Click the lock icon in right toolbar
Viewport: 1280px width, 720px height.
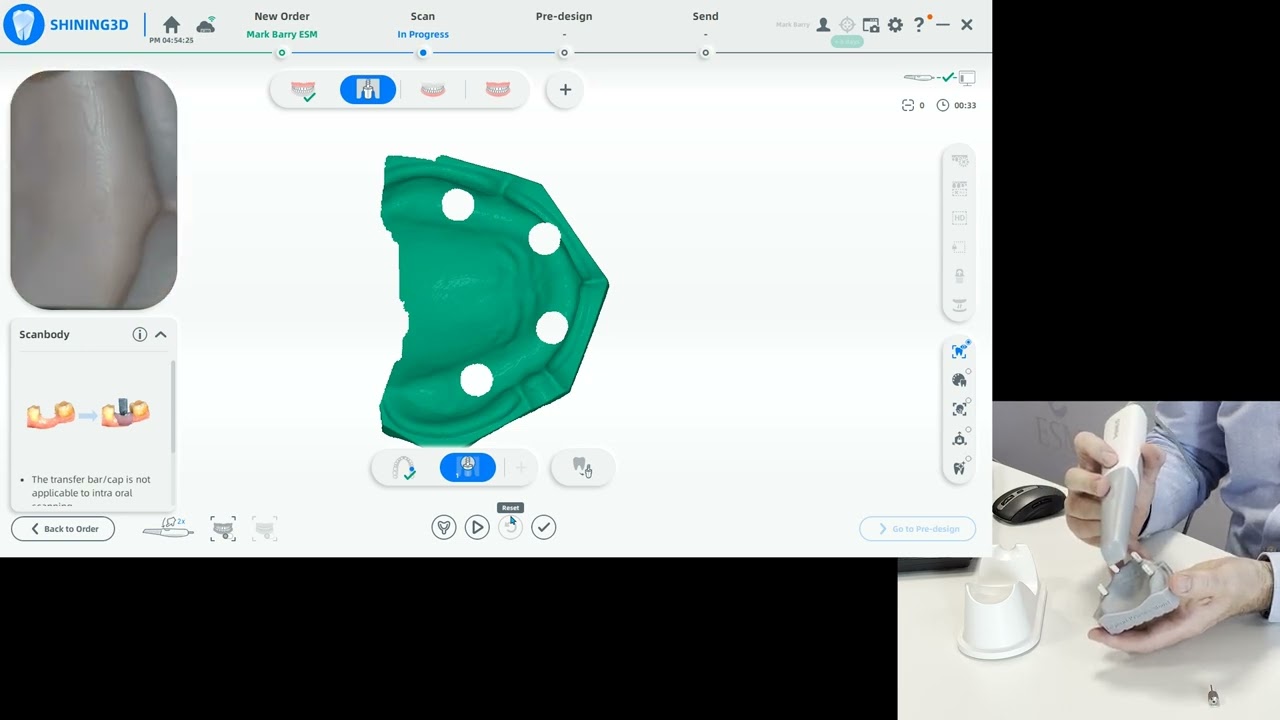[960, 276]
